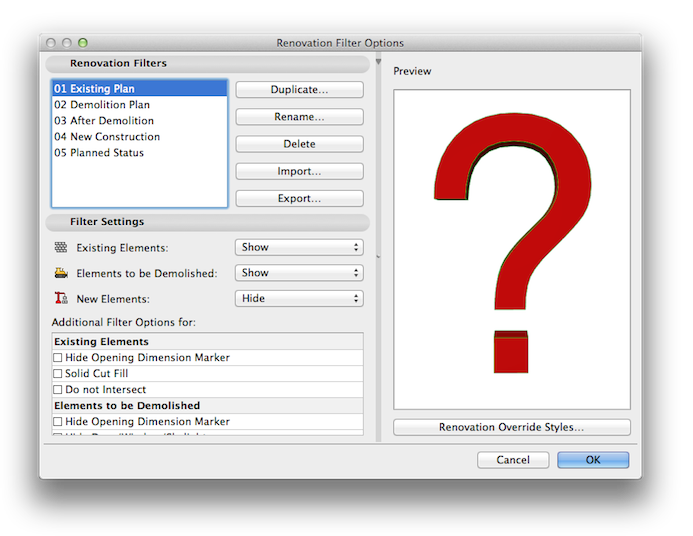Click the Elements to be Demolished bulldozer icon
The height and width of the screenshot is (536, 693).
coord(61,273)
